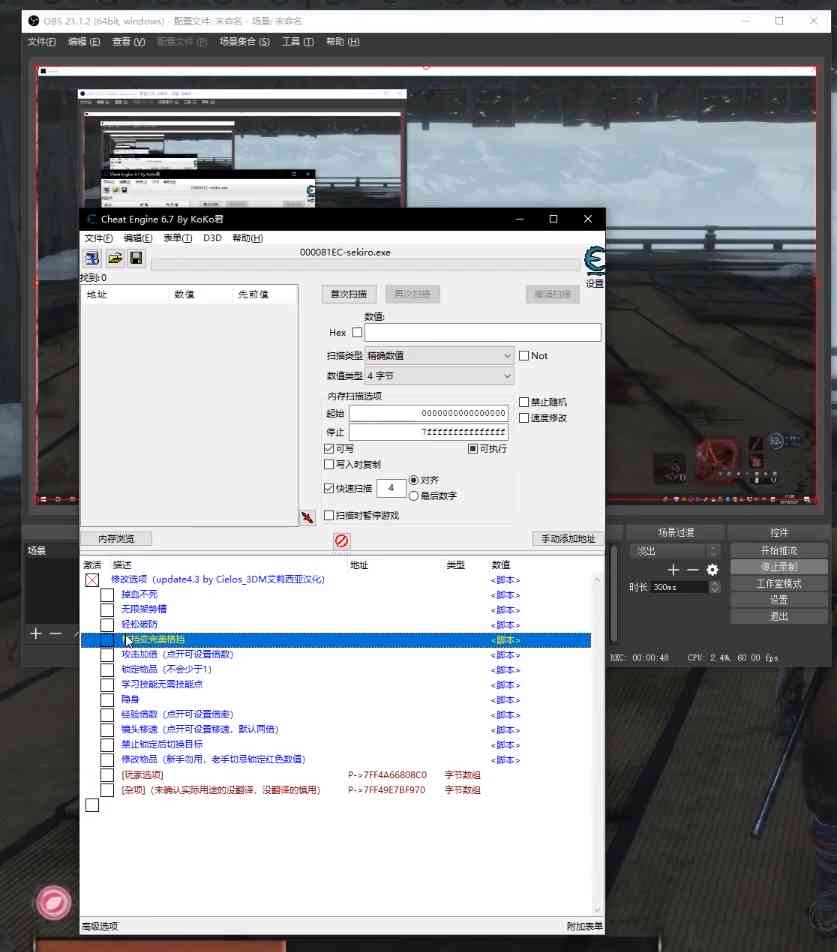837x952 pixels.
Task: Toggle the 写入时复制 checkbox
Action: click(329, 464)
